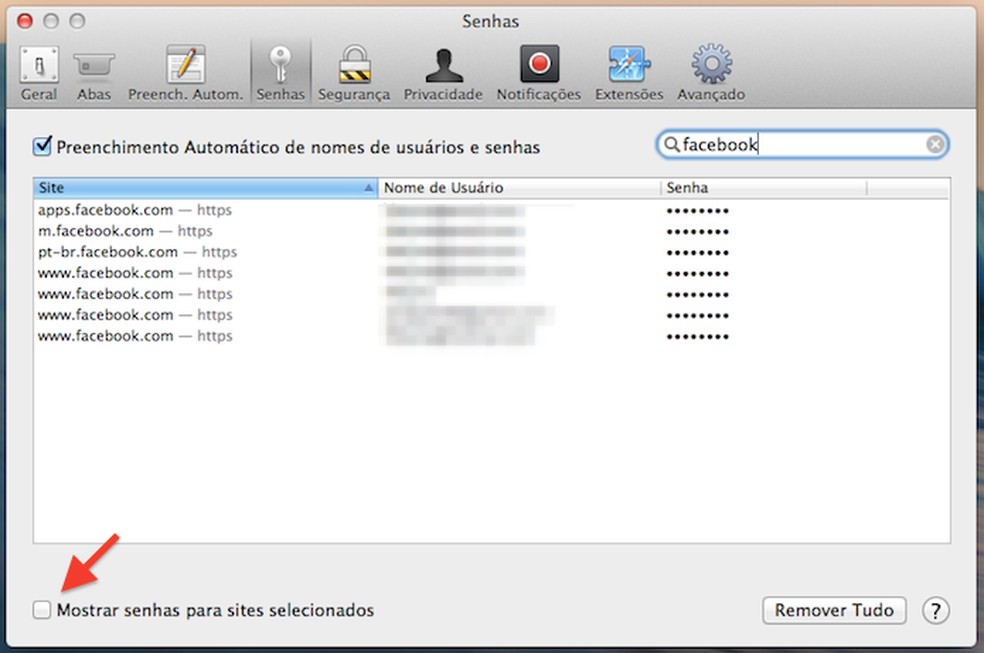Close the Senhas window
The height and width of the screenshot is (653, 984).
click(25, 21)
